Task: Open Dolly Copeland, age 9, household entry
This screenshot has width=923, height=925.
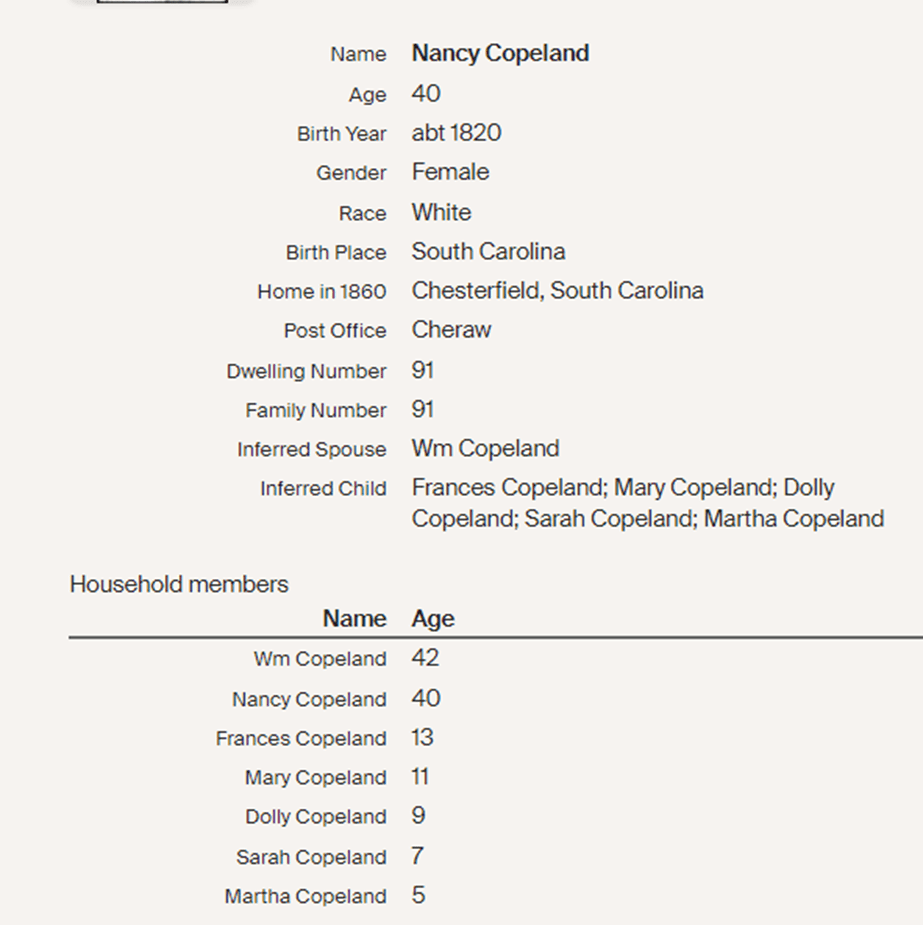Action: point(315,817)
